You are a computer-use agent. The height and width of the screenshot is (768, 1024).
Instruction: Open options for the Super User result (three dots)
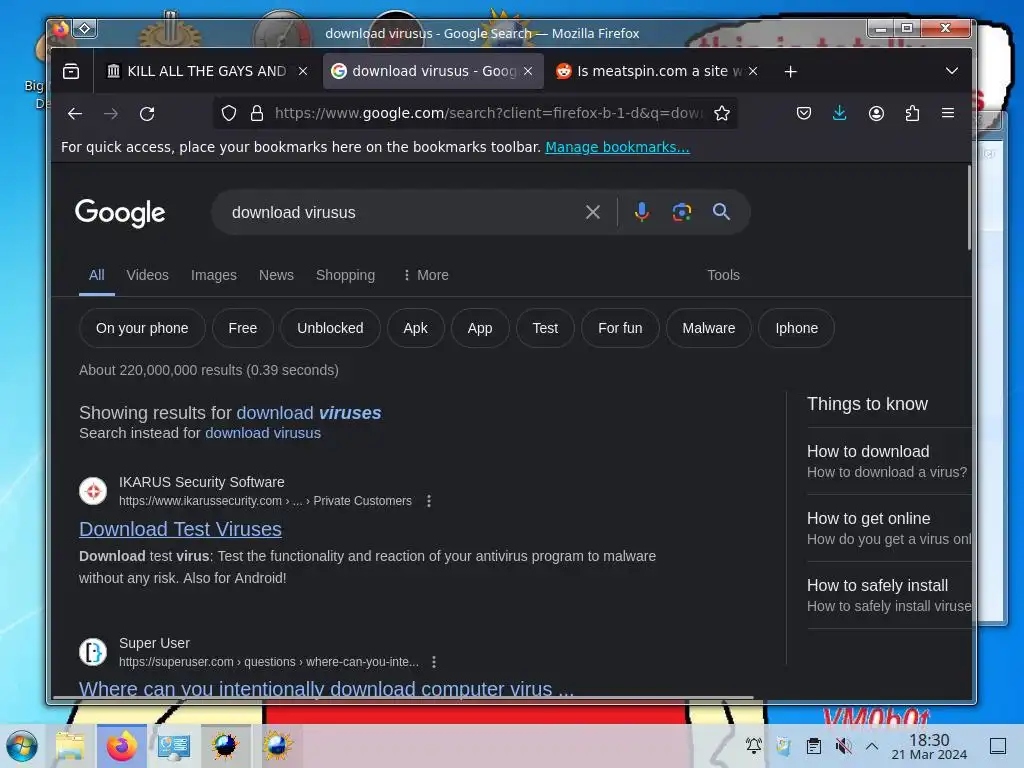pos(434,662)
